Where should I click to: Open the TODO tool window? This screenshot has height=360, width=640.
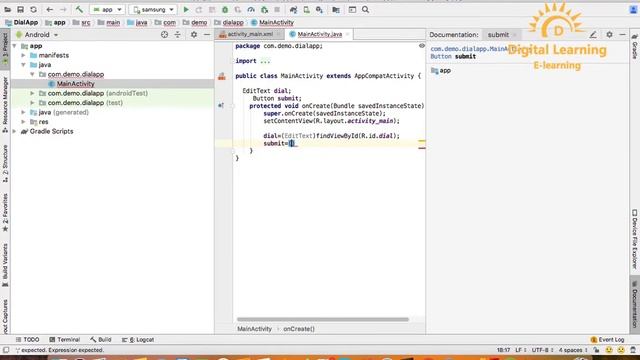(x=27, y=339)
